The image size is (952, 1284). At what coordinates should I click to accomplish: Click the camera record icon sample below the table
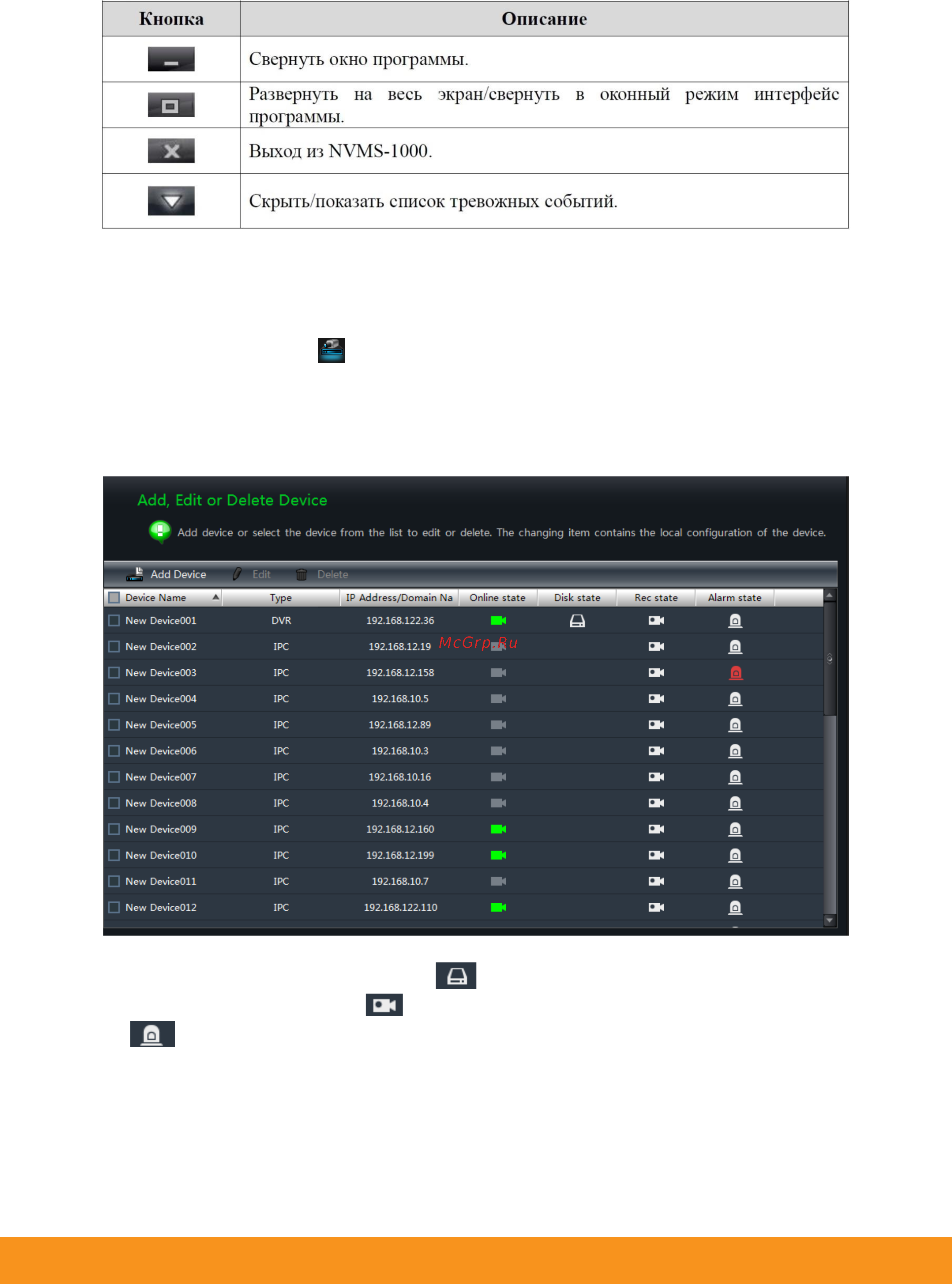pyautogui.click(x=384, y=1005)
